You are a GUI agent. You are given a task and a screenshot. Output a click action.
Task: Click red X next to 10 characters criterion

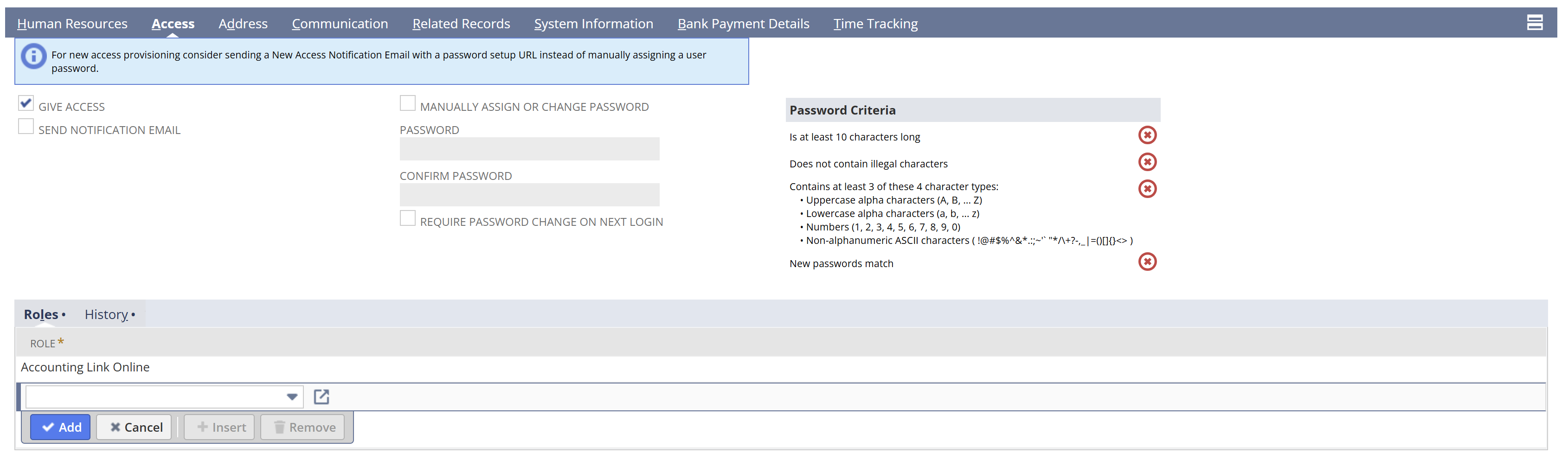(x=1147, y=135)
